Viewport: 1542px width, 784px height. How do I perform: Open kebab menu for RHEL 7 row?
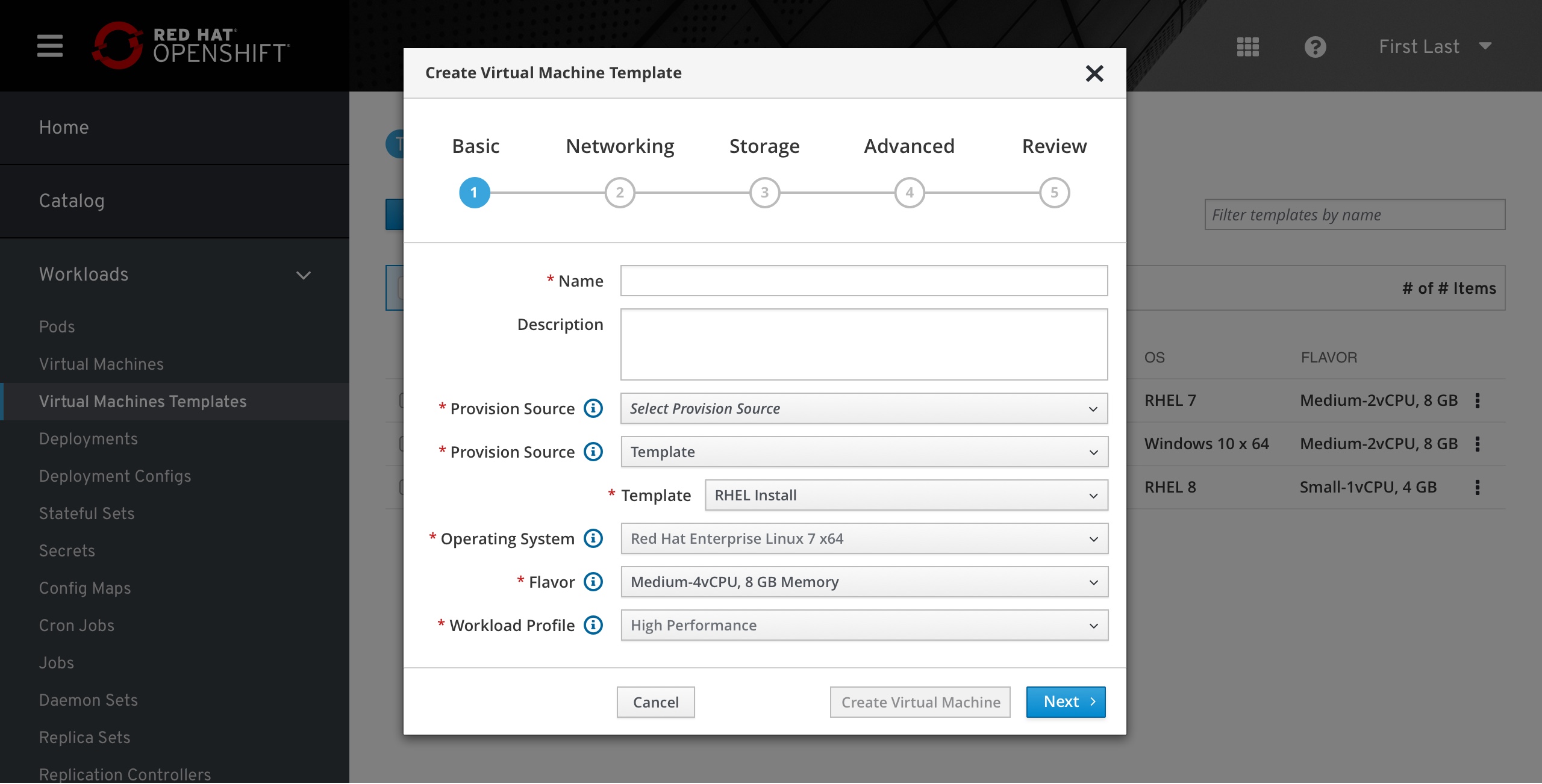tap(1477, 400)
